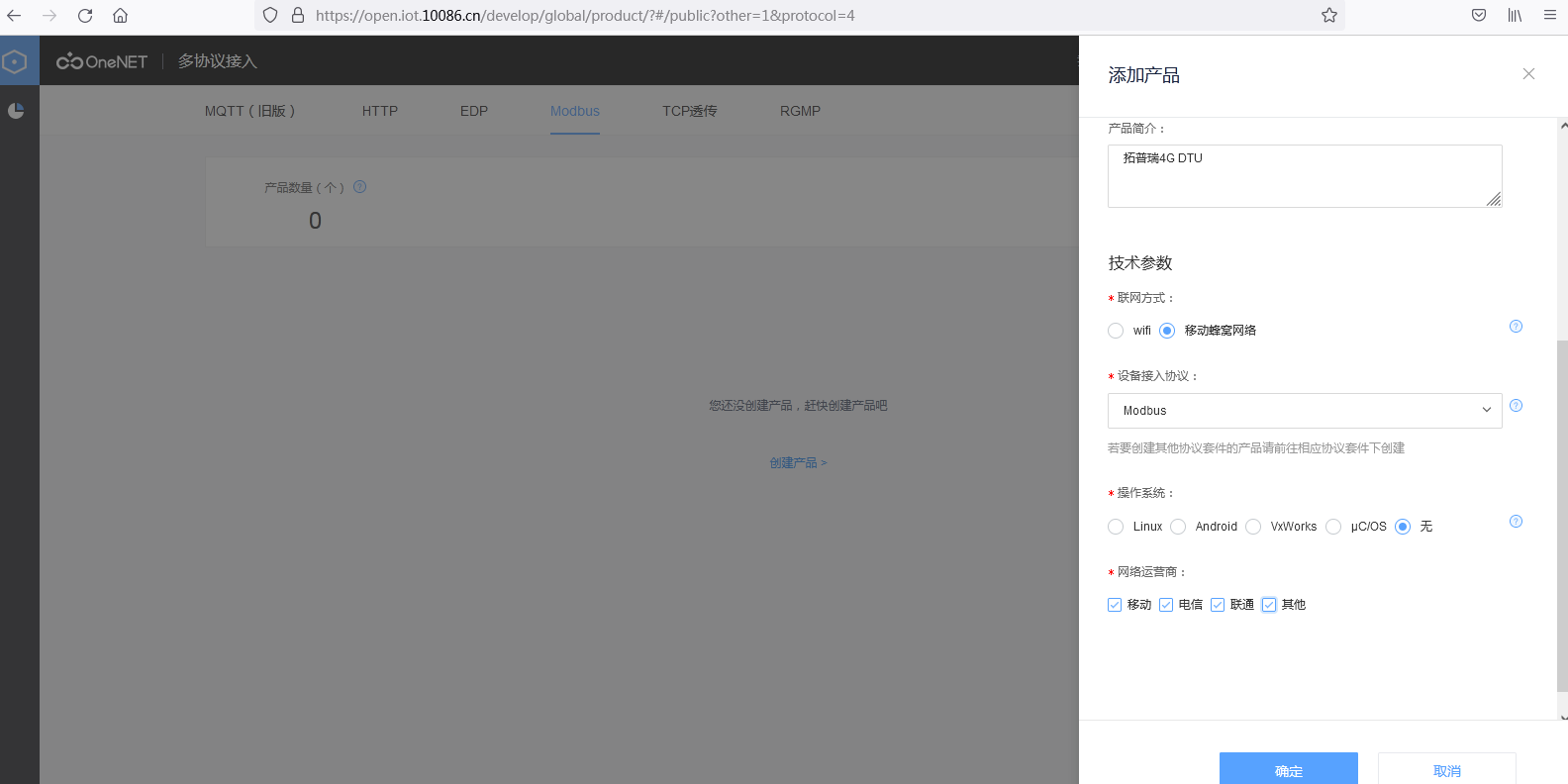
Task: Click help icon beside 操作系统 options
Action: pyautogui.click(x=1516, y=522)
